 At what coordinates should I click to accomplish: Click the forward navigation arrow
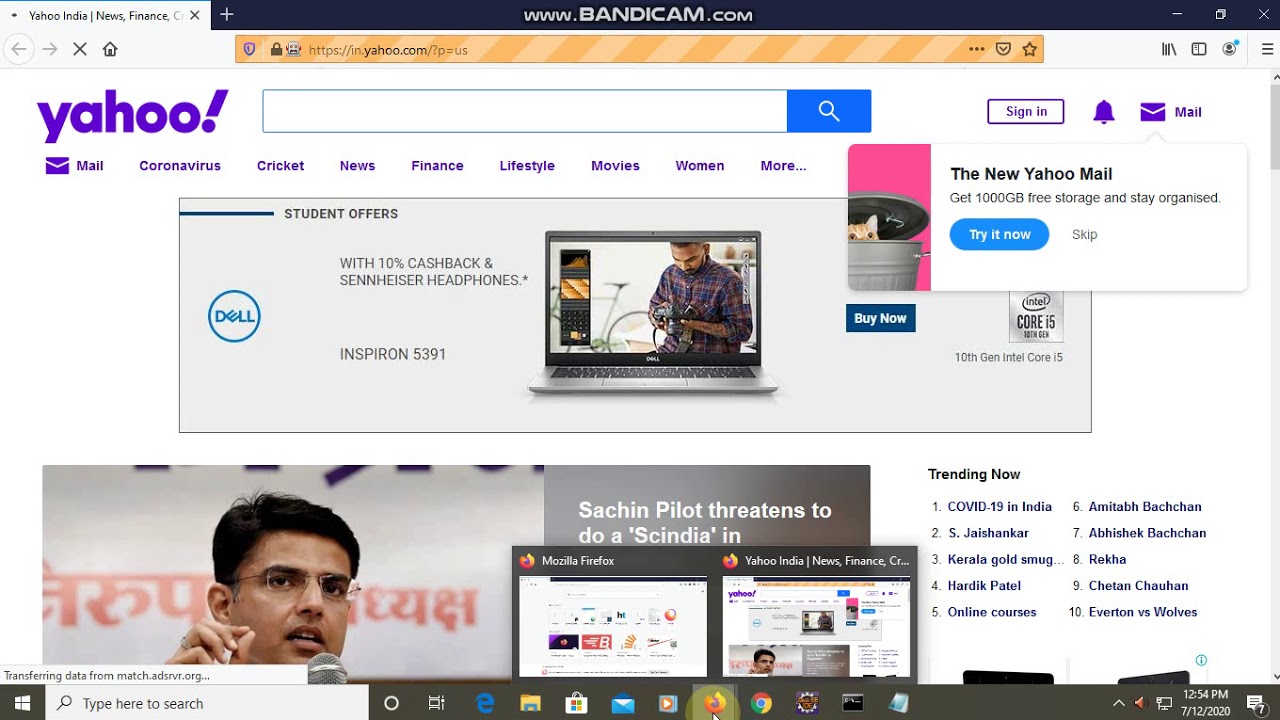pyautogui.click(x=50, y=49)
